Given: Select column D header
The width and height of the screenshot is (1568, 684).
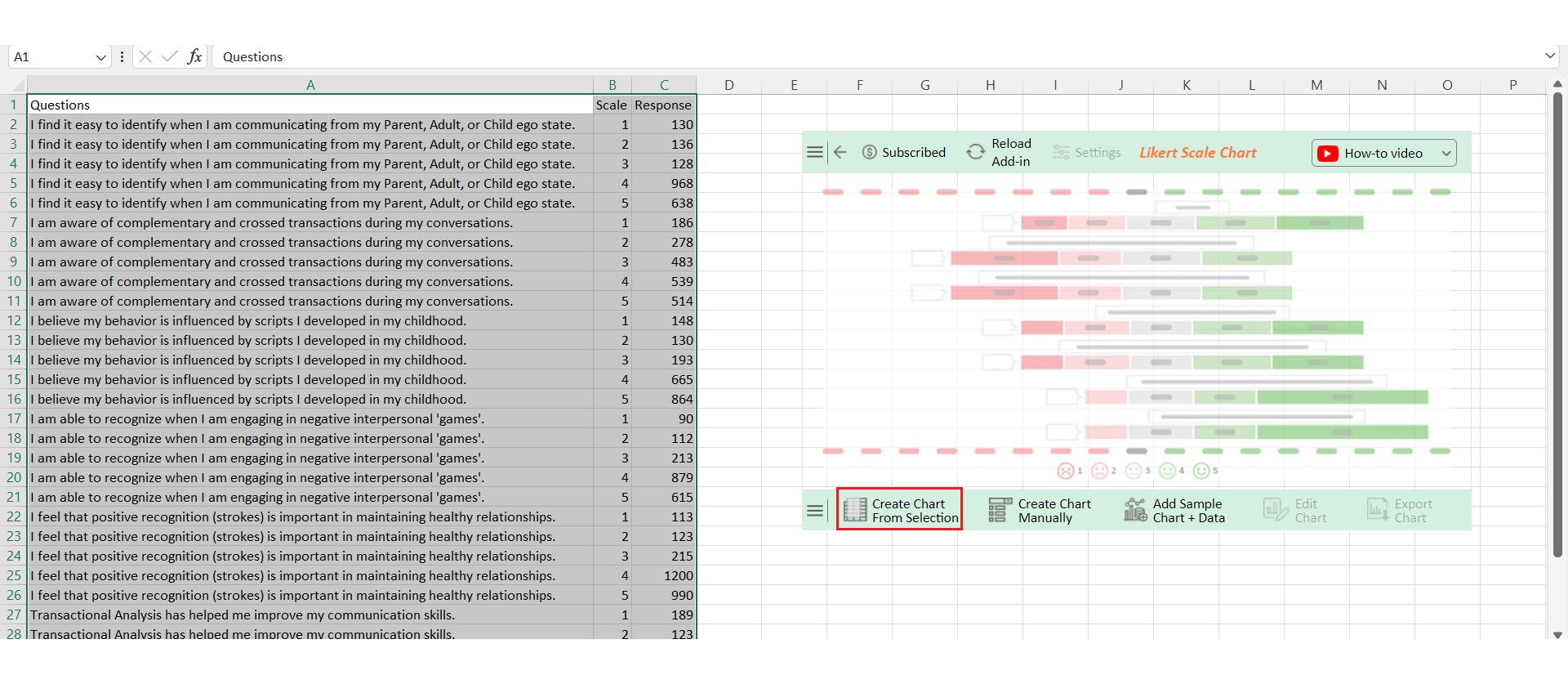Looking at the screenshot, I should click(x=729, y=85).
